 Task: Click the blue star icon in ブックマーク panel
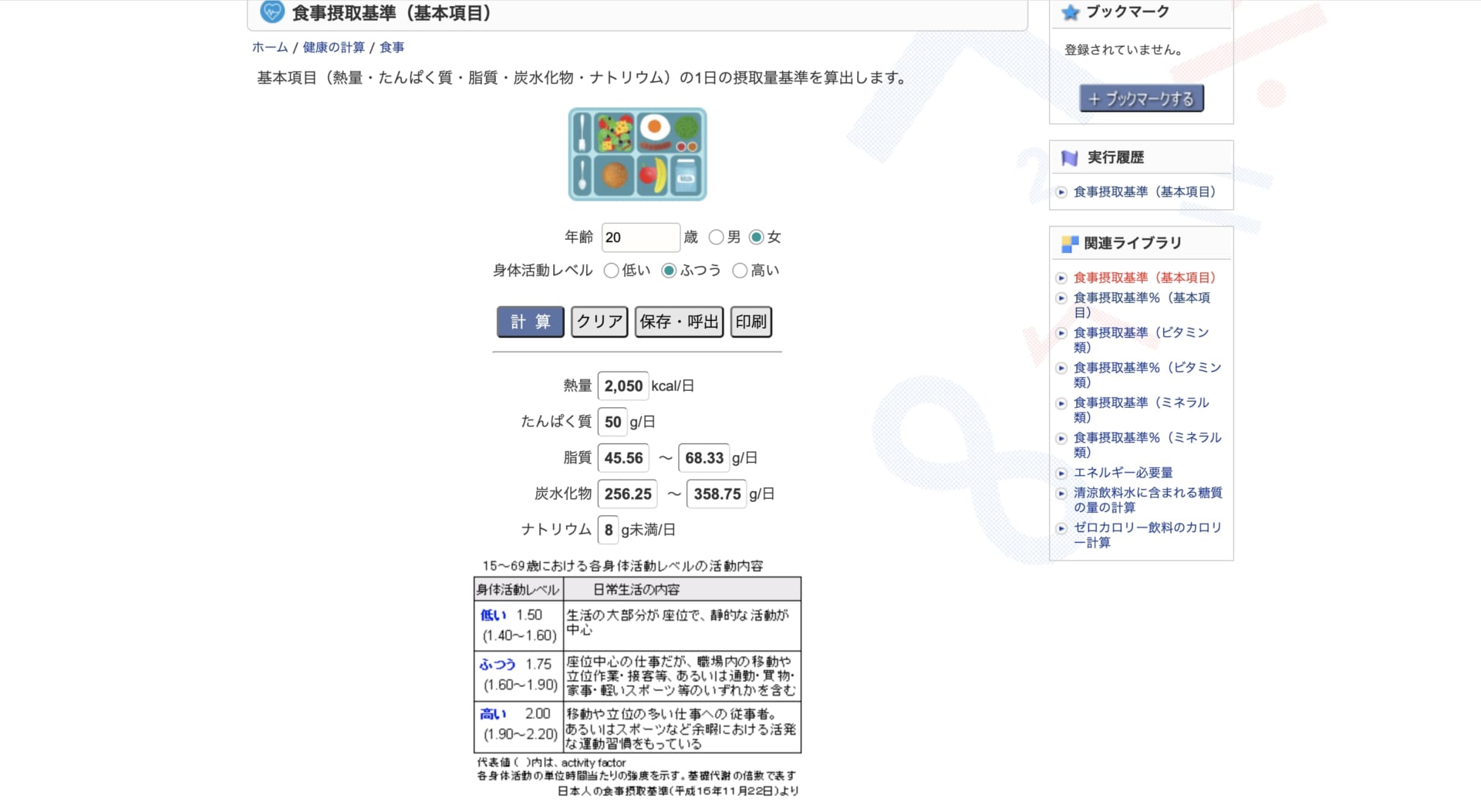click(1071, 12)
